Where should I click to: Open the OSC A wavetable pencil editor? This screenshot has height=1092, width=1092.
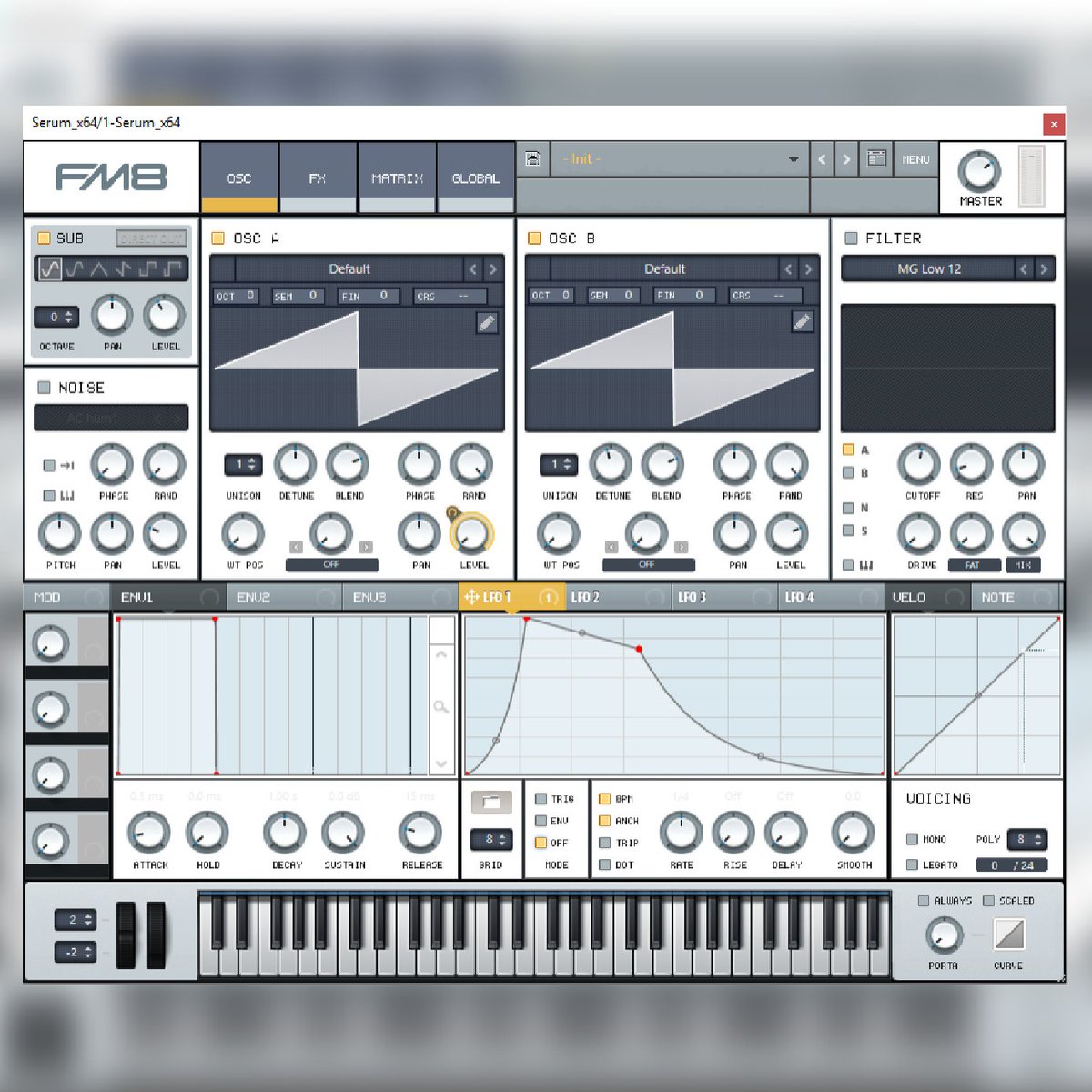point(487,322)
